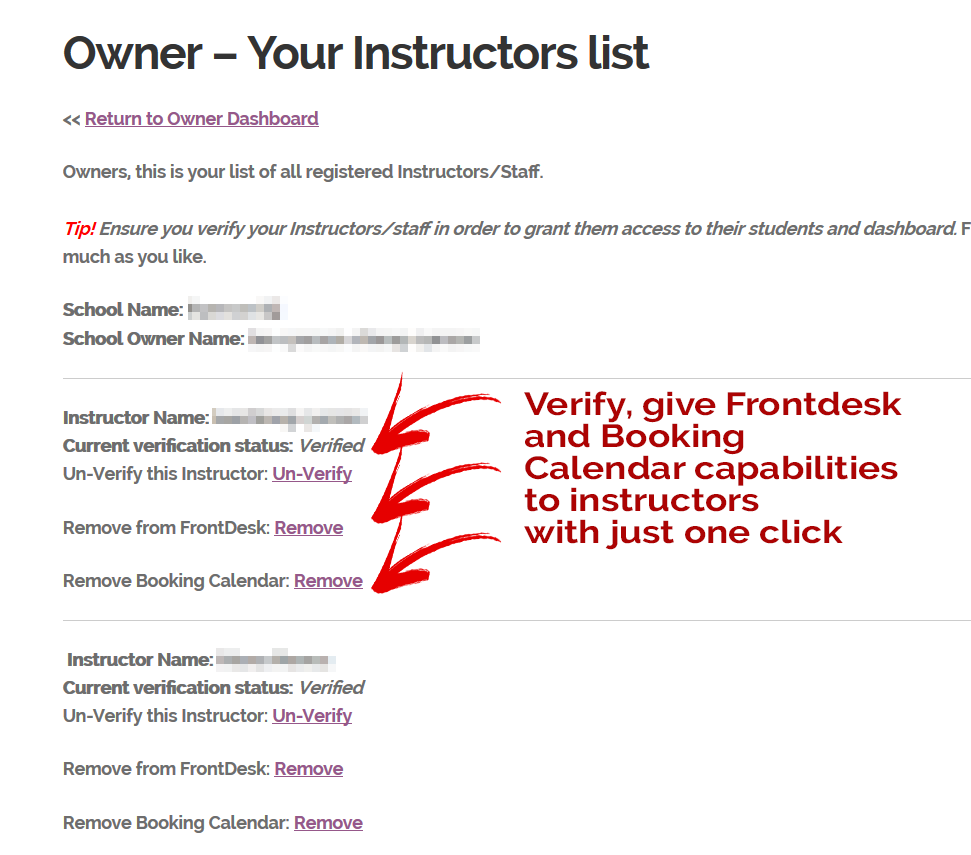Click the second instructor's "Verified" status text
Image resolution: width=971 pixels, height=855 pixels.
pyautogui.click(x=331, y=688)
